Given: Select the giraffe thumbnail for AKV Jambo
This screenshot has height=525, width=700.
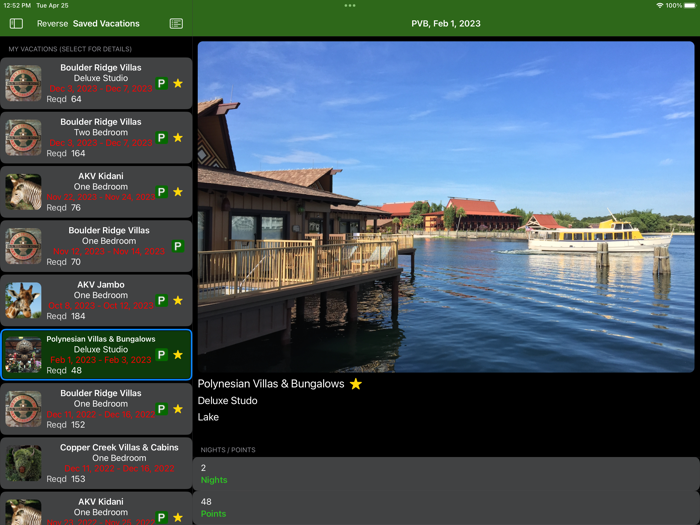Looking at the screenshot, I should pos(23,300).
